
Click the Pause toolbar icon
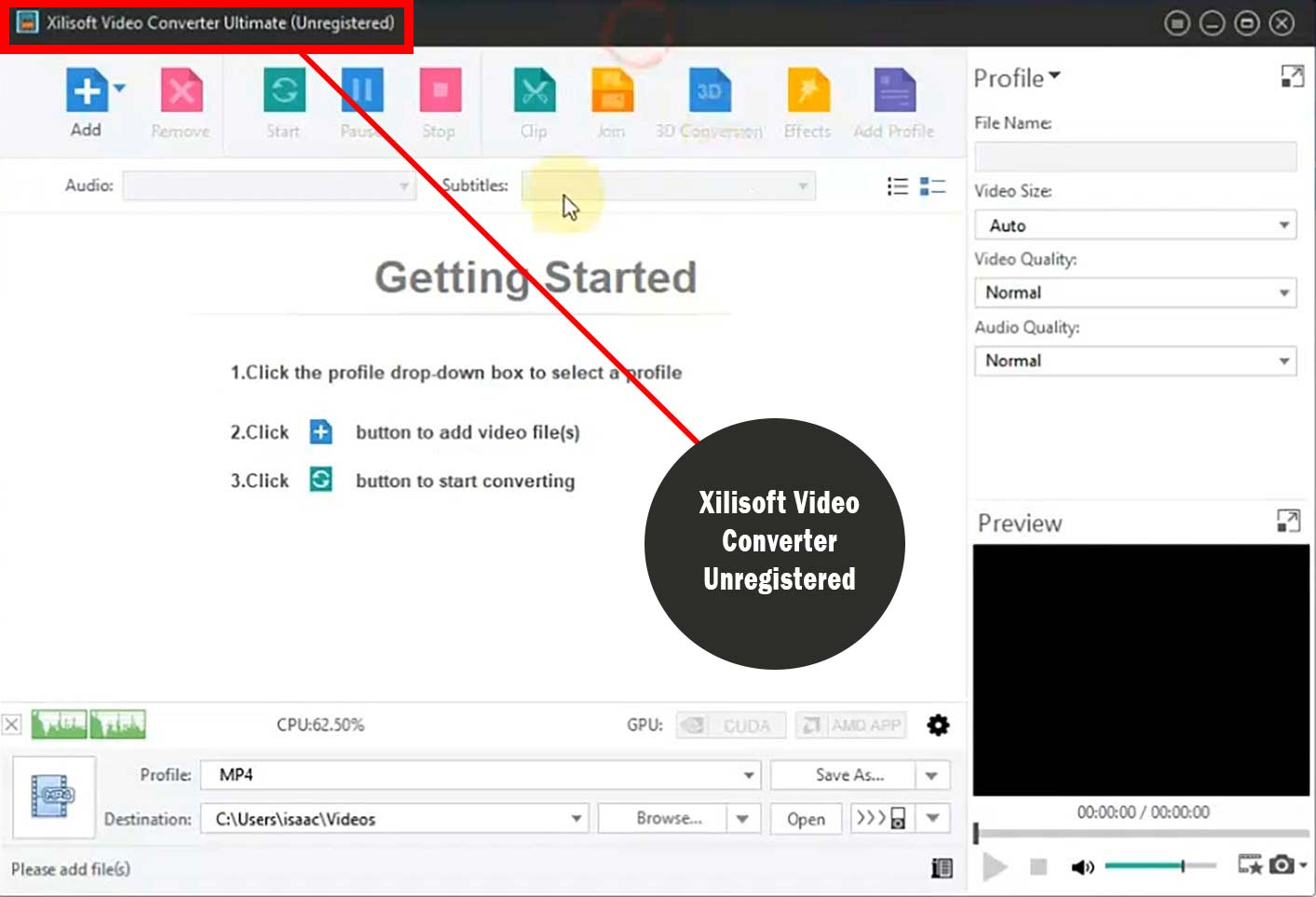pos(362,91)
